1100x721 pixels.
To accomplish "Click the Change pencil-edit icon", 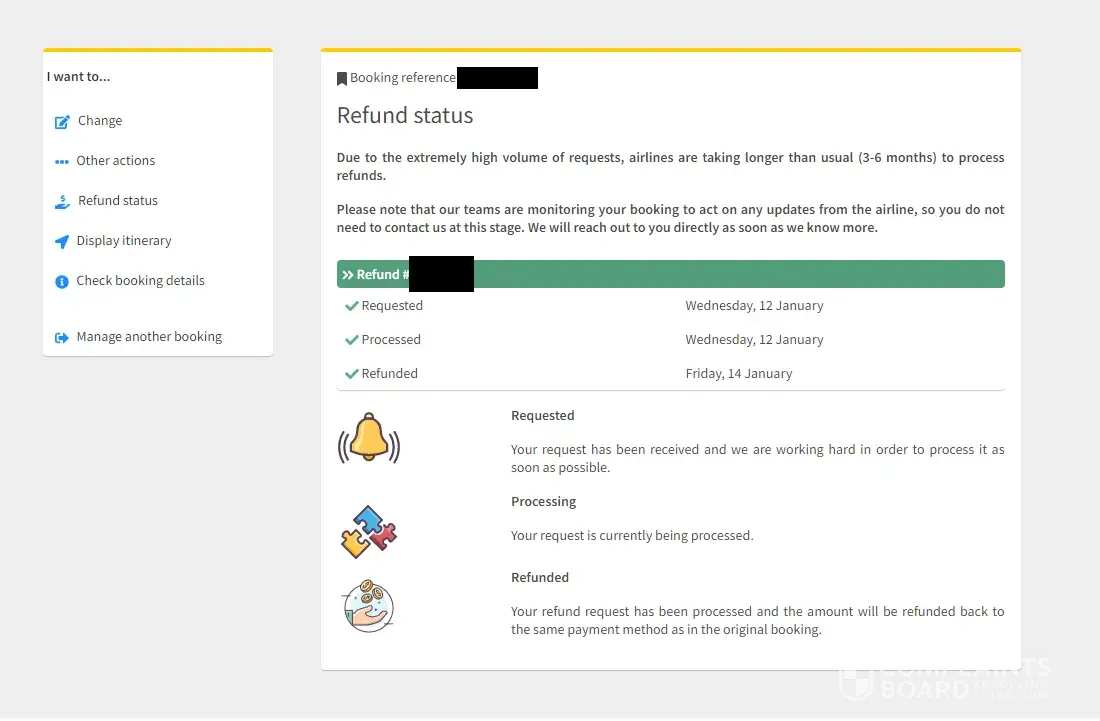I will click(x=62, y=122).
